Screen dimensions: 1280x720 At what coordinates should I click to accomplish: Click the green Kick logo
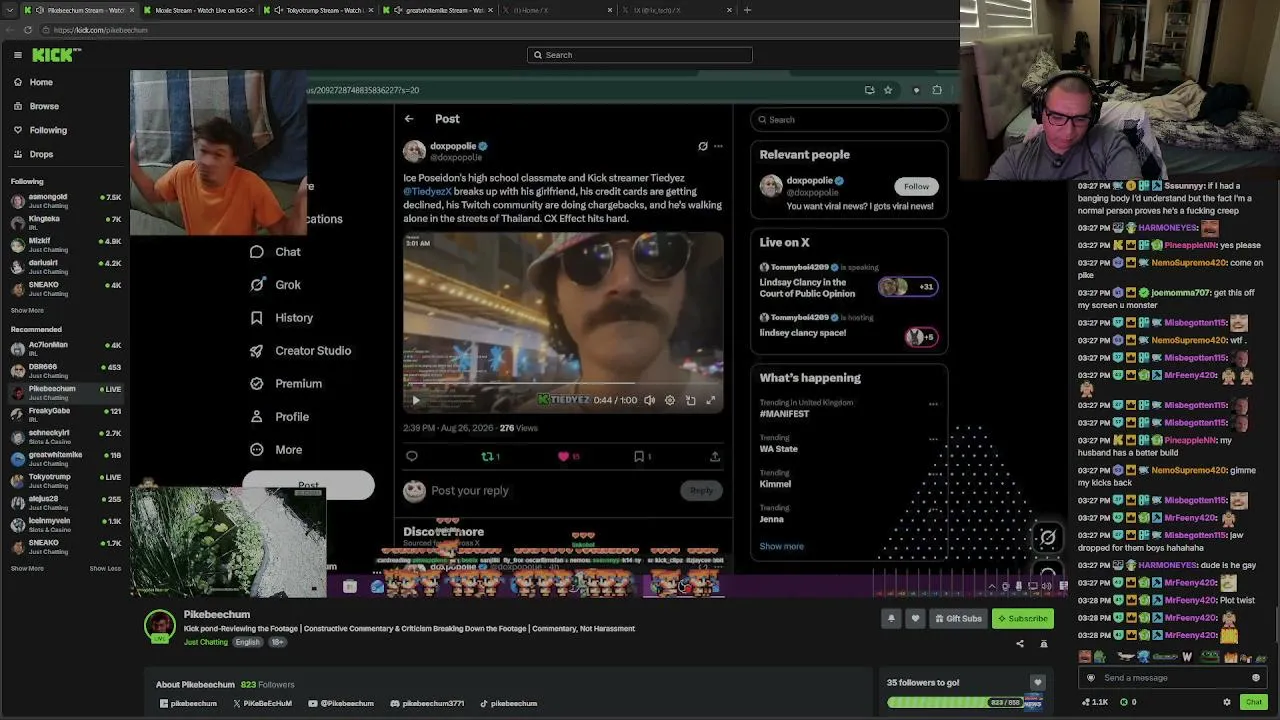tap(51, 55)
